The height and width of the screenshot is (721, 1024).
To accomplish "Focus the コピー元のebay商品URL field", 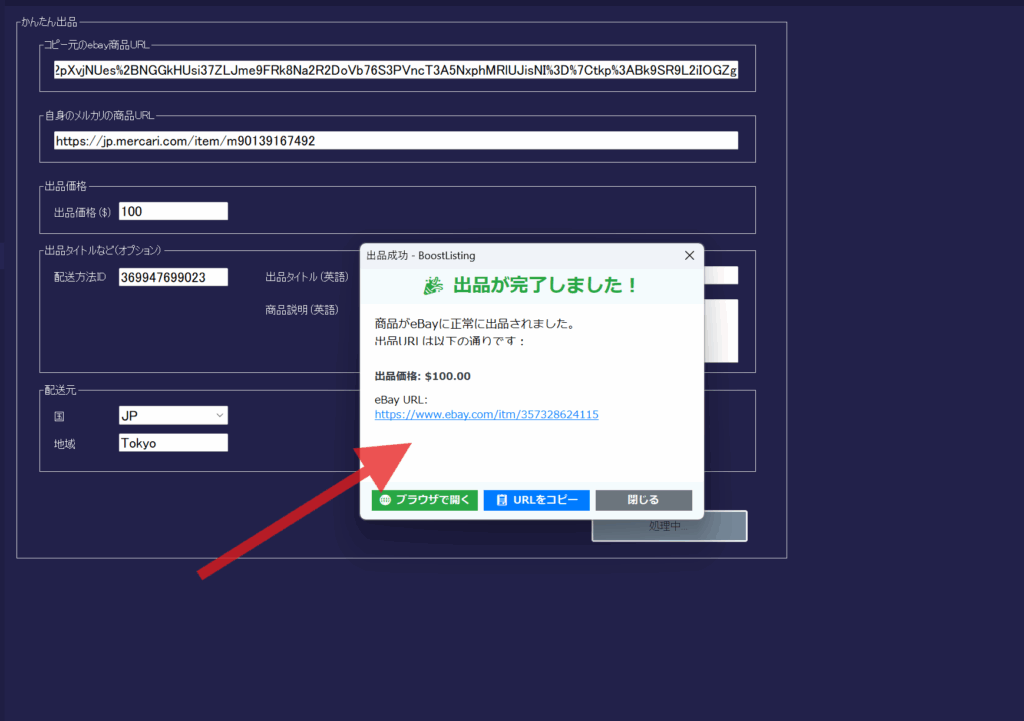I will pyautogui.click(x=396, y=71).
